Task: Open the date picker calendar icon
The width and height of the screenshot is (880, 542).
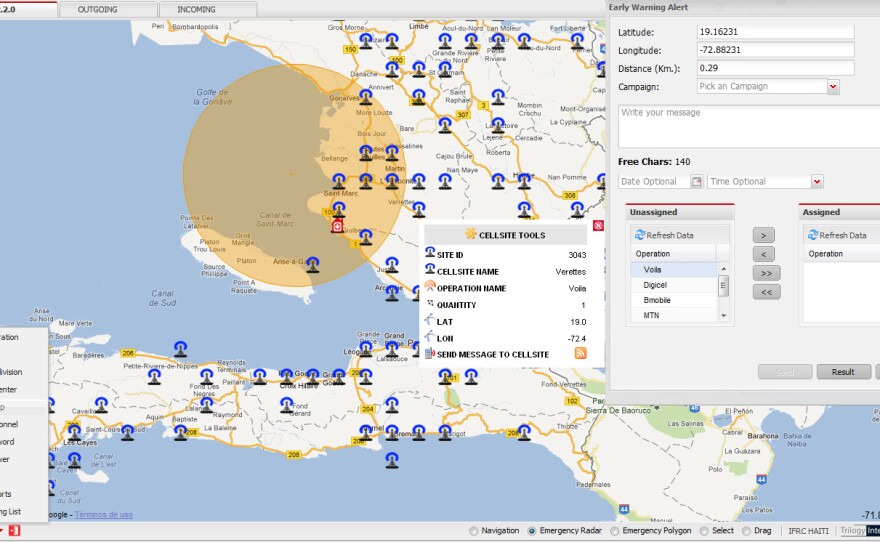Action: click(696, 182)
